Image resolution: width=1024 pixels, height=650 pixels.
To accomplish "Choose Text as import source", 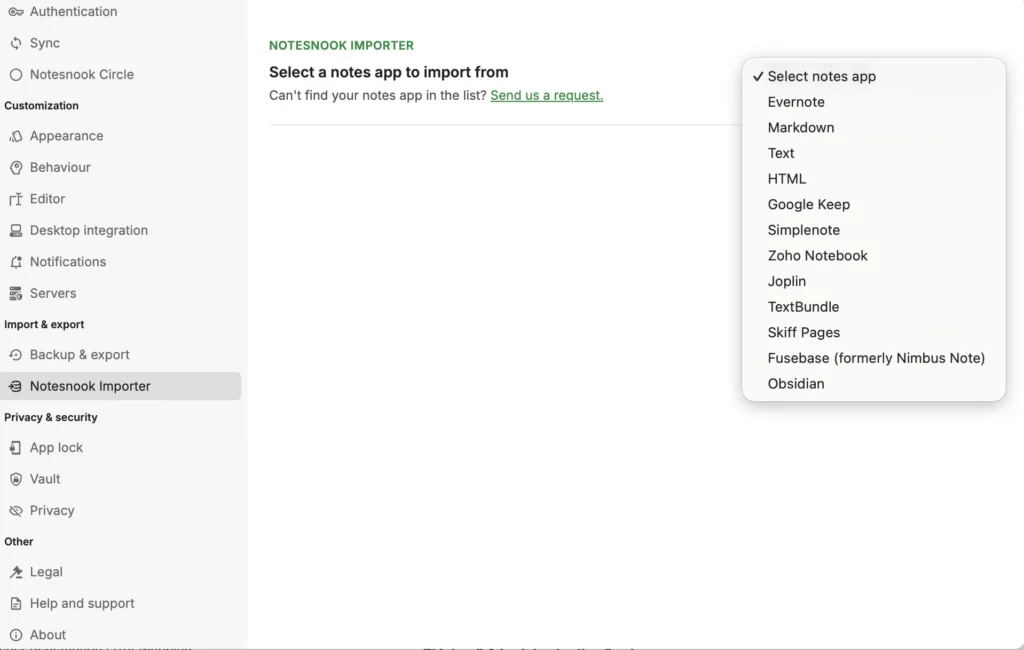I will (874, 153).
